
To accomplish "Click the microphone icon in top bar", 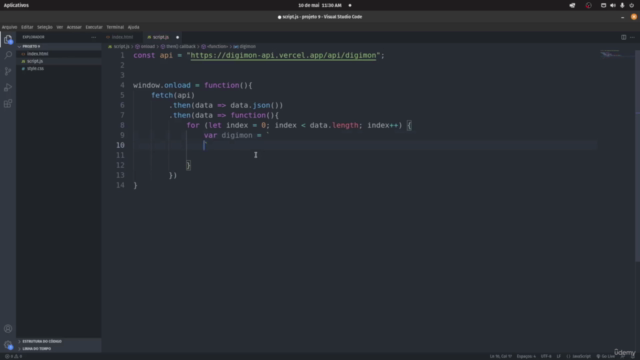I will (622, 5).
